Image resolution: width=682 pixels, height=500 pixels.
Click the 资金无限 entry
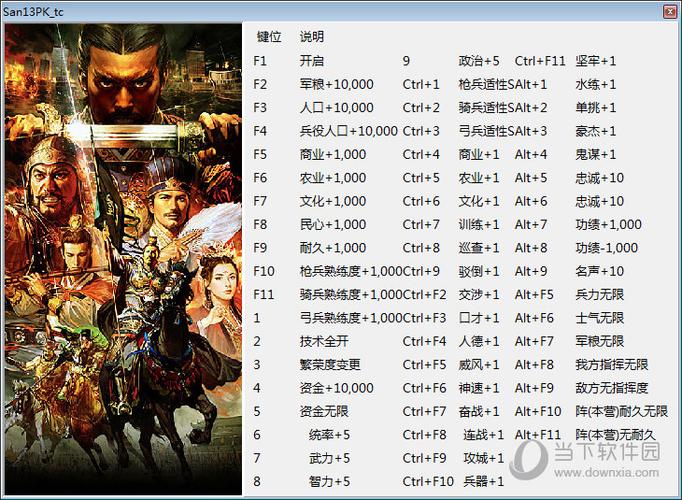[x=324, y=411]
